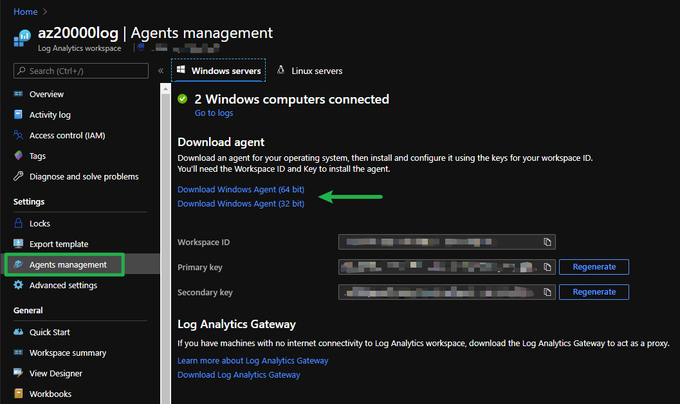
Task: Open Advanced settings item
Action: click(63, 285)
